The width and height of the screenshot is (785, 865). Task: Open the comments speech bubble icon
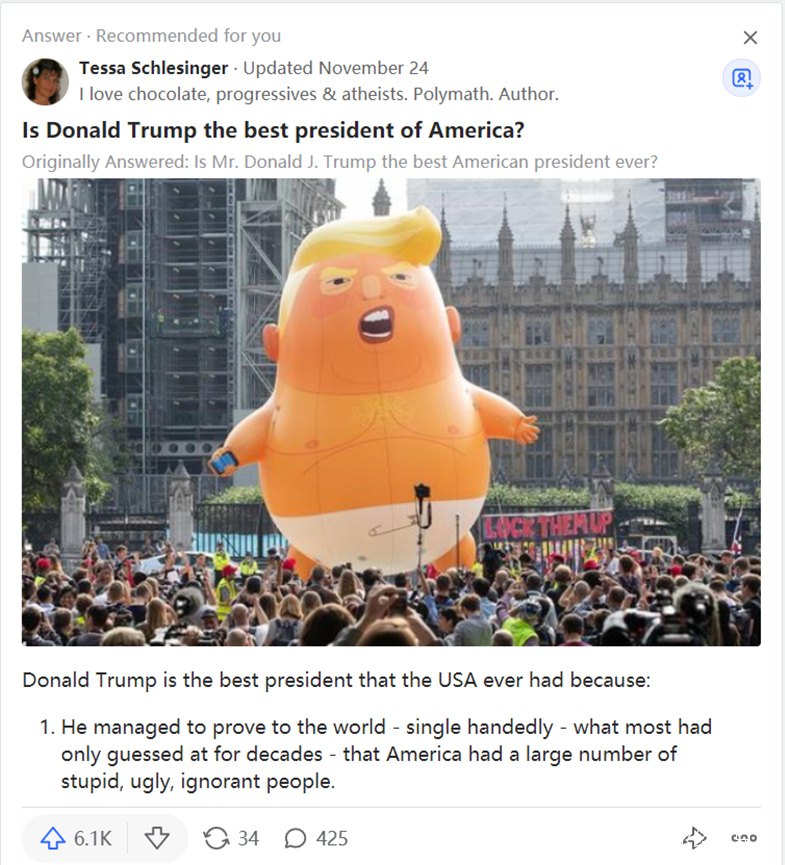tap(295, 838)
